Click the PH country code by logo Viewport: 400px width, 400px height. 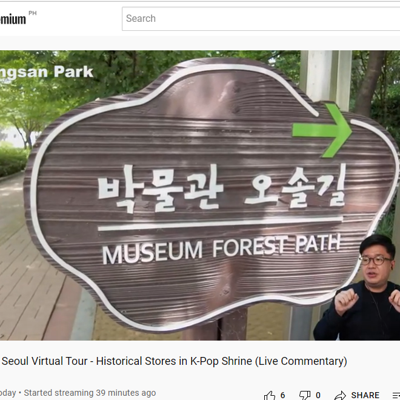33,13
